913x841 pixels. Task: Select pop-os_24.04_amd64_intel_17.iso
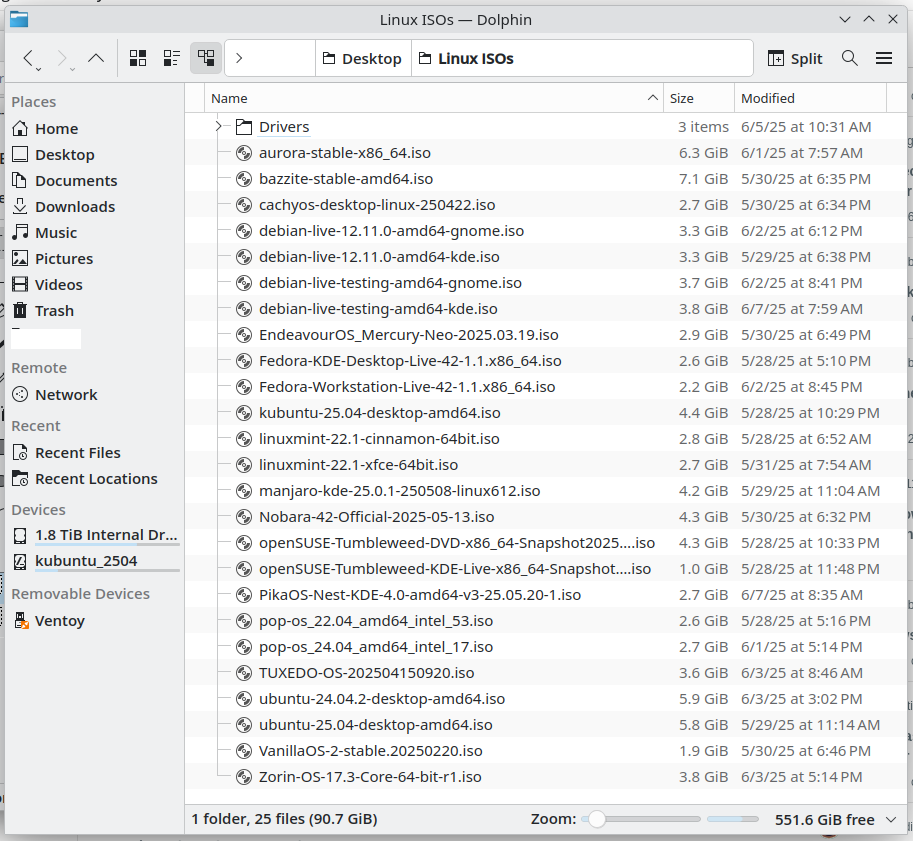coord(376,647)
